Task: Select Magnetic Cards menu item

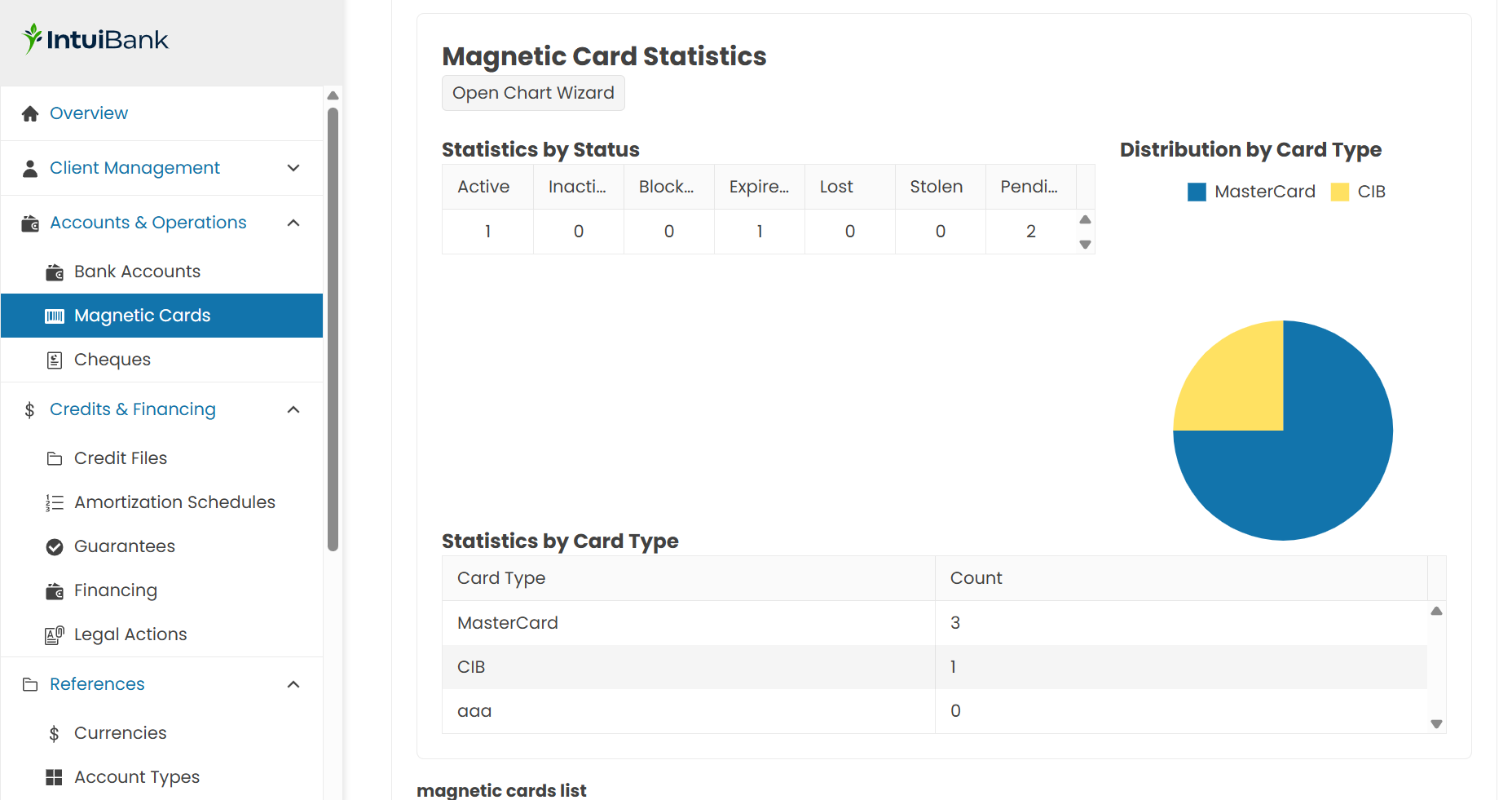Action: tap(161, 316)
